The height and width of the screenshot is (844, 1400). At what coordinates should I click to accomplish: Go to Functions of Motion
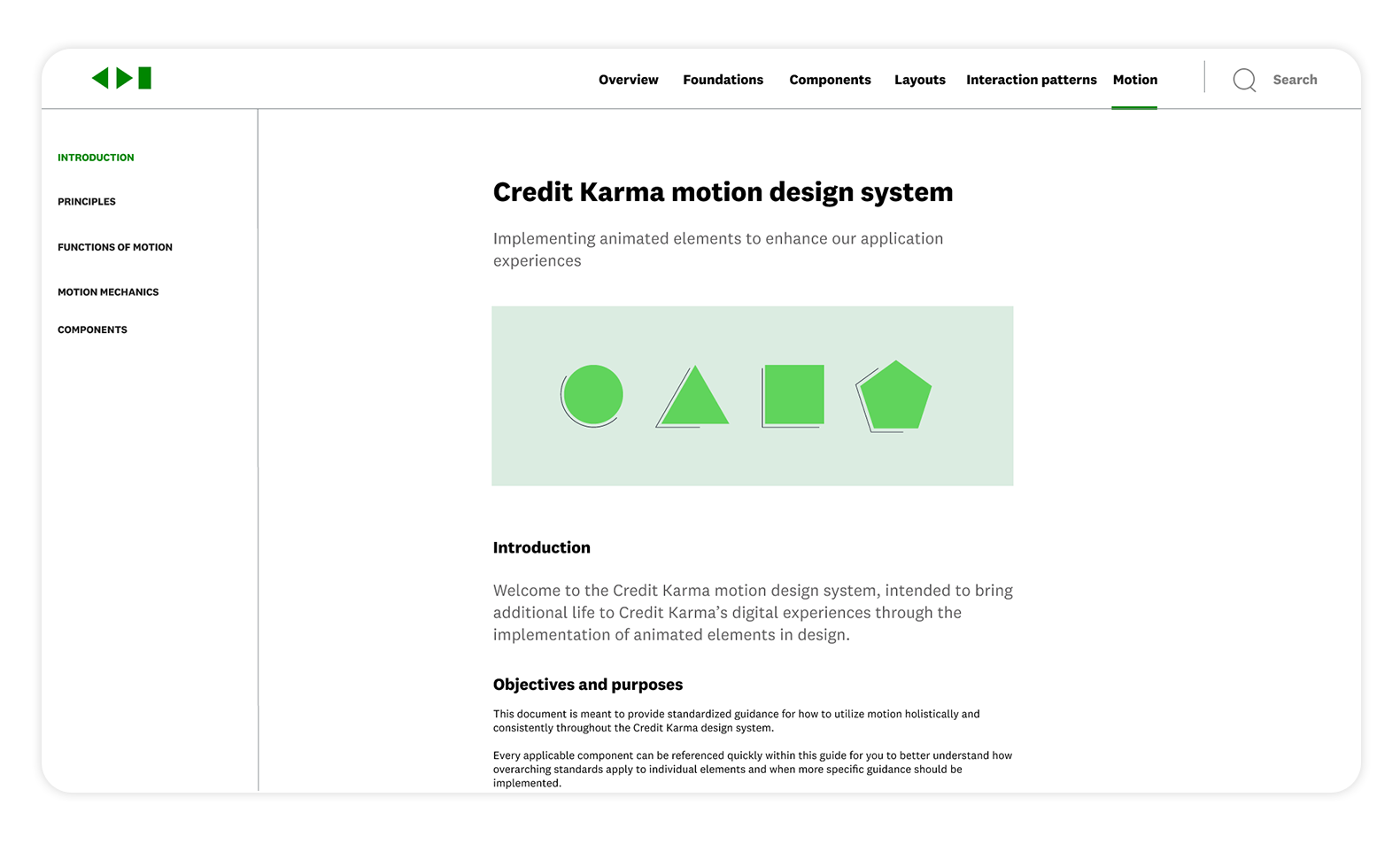(x=115, y=247)
